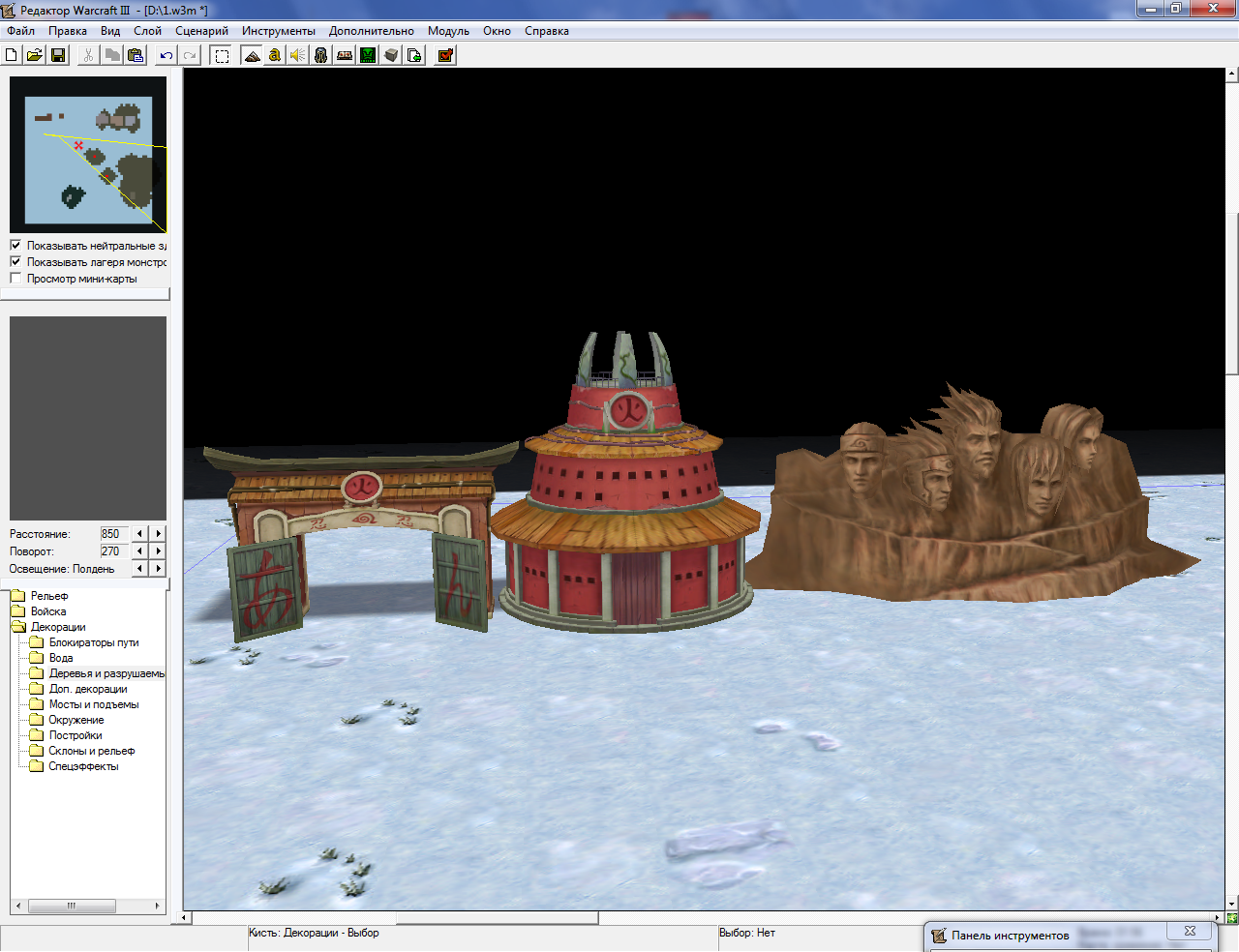Select the red round tower building doodad

point(624,484)
